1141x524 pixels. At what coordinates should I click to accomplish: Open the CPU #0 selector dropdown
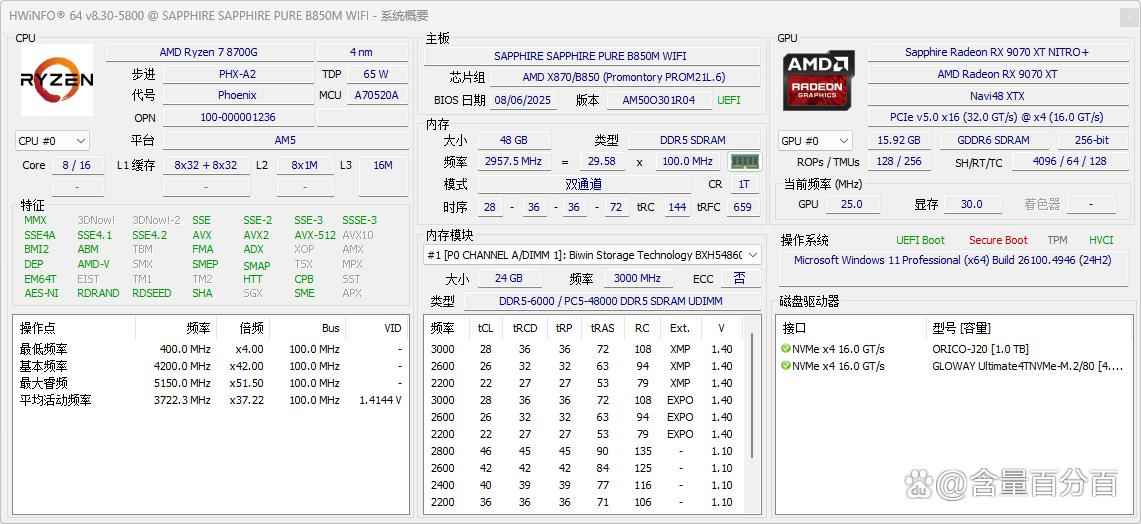(52, 140)
